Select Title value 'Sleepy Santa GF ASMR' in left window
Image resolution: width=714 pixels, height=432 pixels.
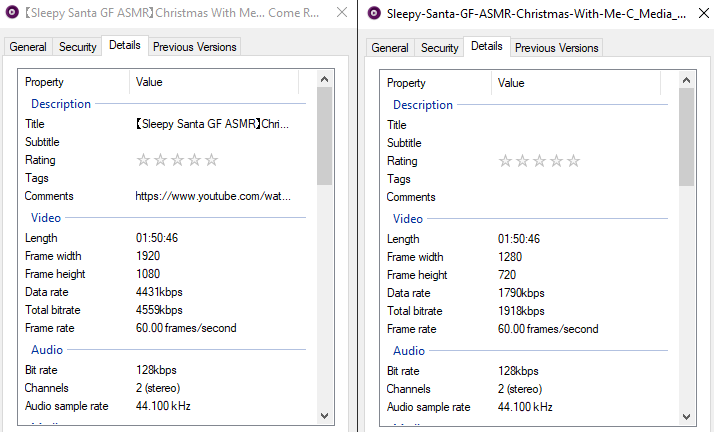212,124
